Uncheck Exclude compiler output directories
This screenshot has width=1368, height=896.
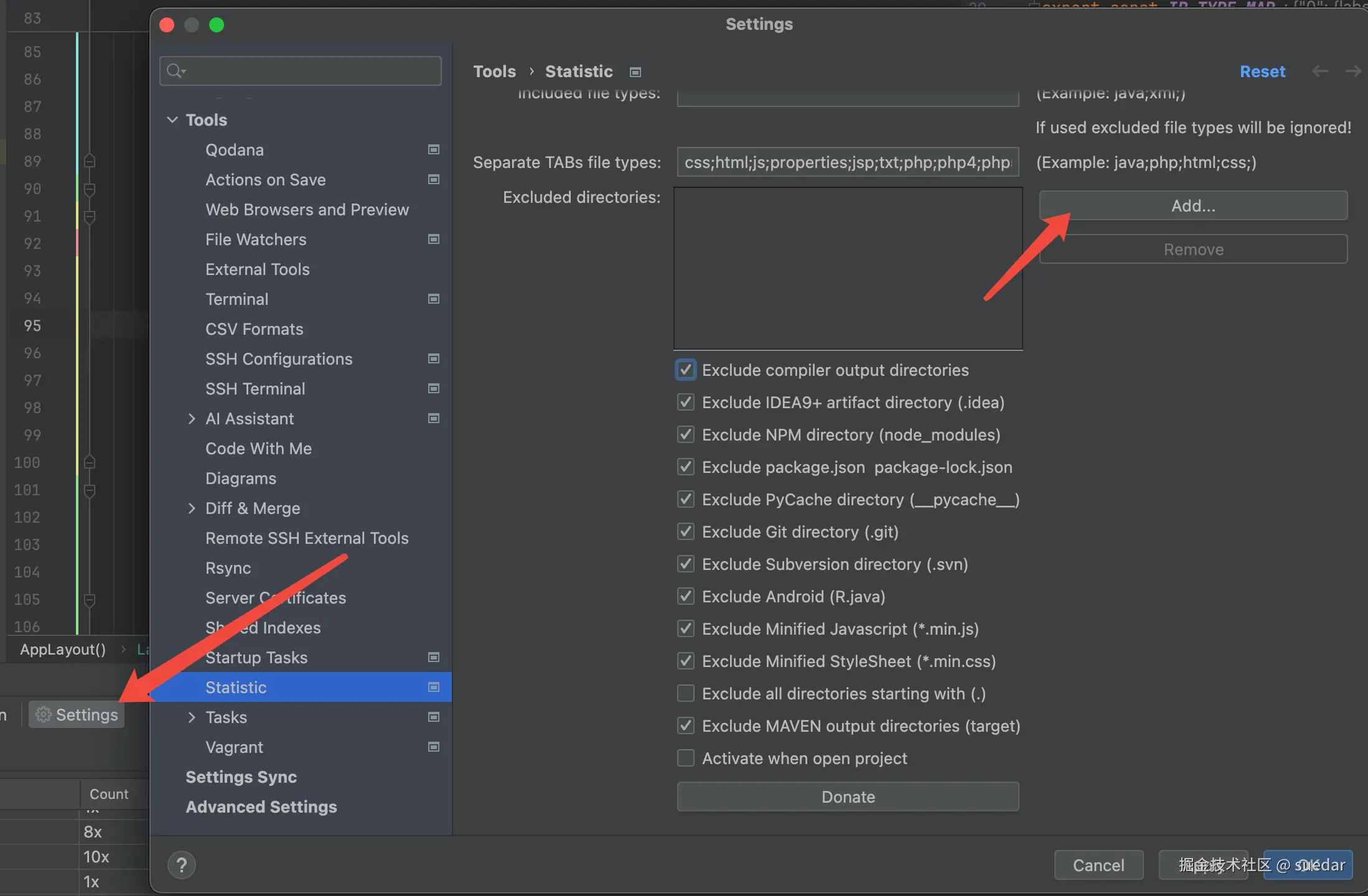point(686,370)
